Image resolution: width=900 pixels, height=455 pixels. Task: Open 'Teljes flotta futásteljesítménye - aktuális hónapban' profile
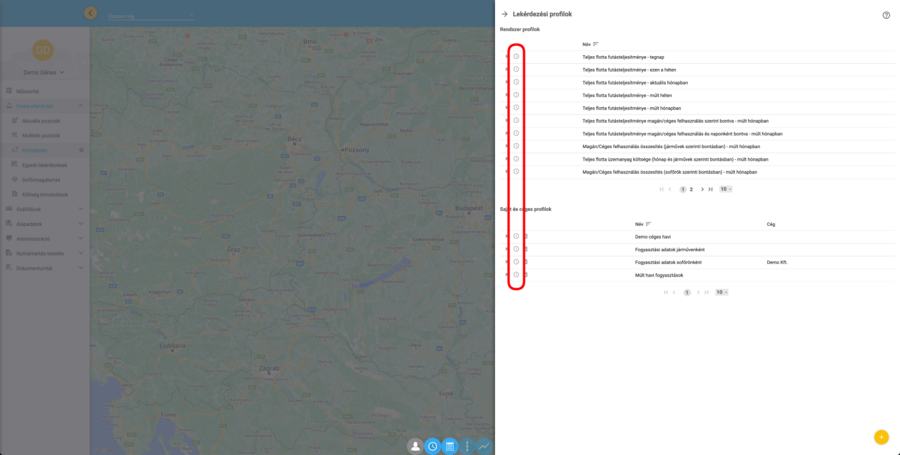(x=635, y=82)
